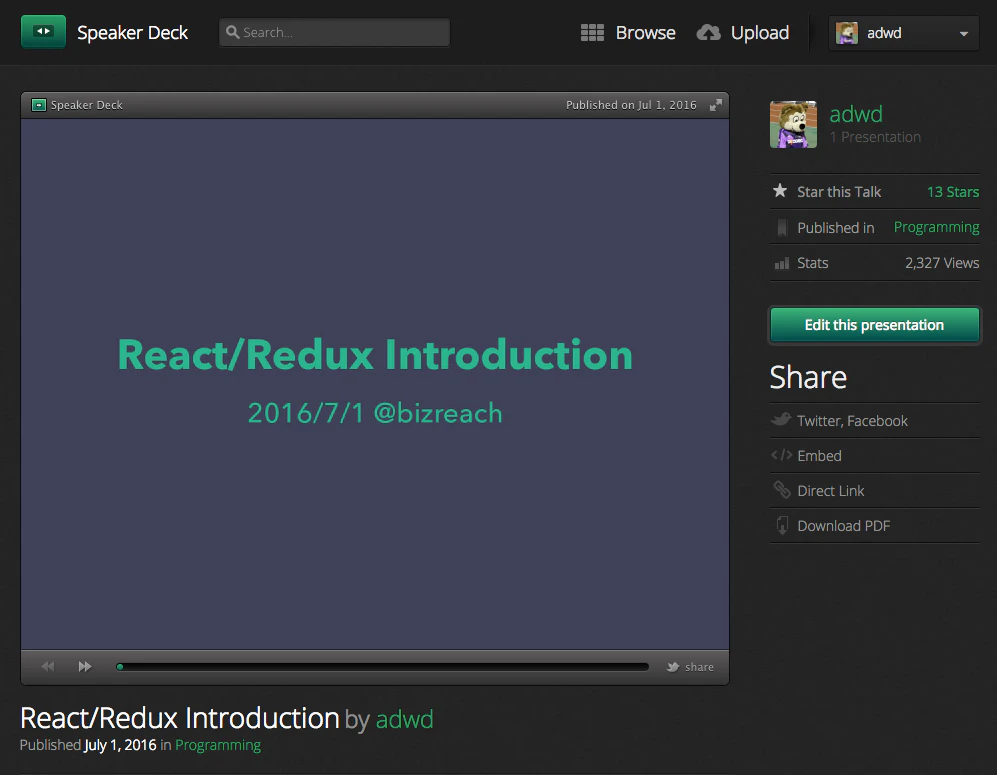
Task: Open the Browse menu item
Action: (x=645, y=33)
